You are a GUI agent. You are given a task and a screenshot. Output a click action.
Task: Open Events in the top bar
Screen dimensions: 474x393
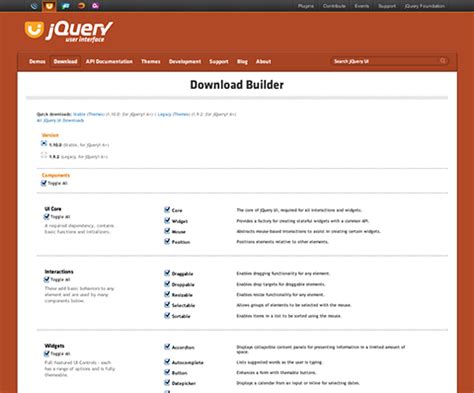(x=362, y=6)
